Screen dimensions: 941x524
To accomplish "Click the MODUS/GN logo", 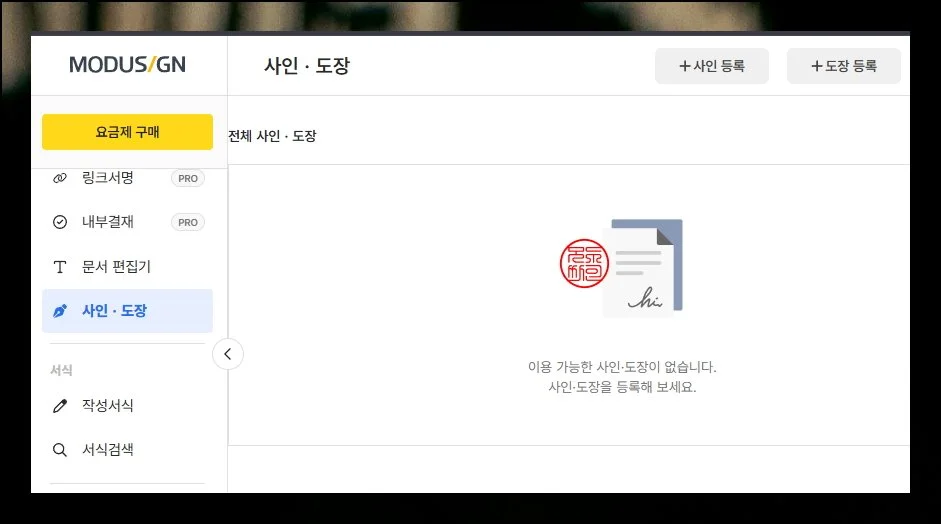I will [x=127, y=65].
